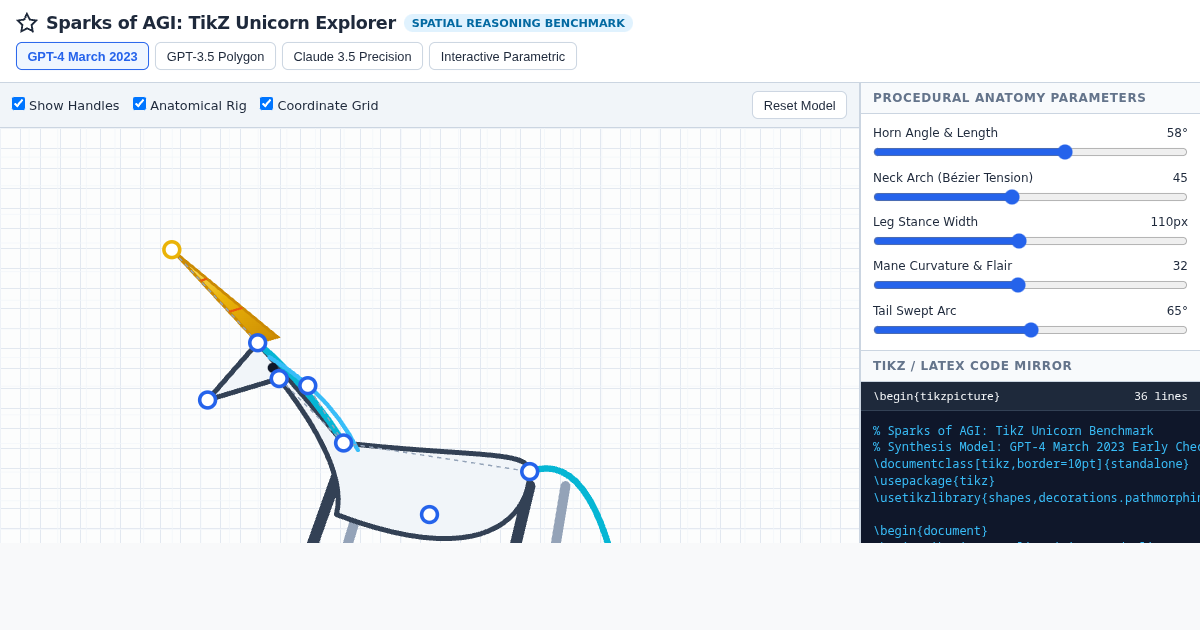Adjust the Leg Stance Width slider

(1030, 241)
